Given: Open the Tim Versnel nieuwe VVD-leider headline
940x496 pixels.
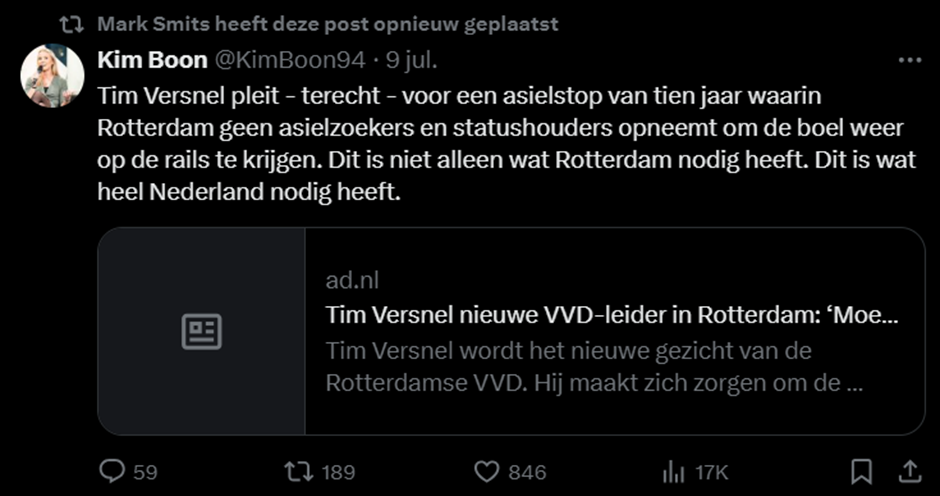Looking at the screenshot, I should tap(611, 314).
